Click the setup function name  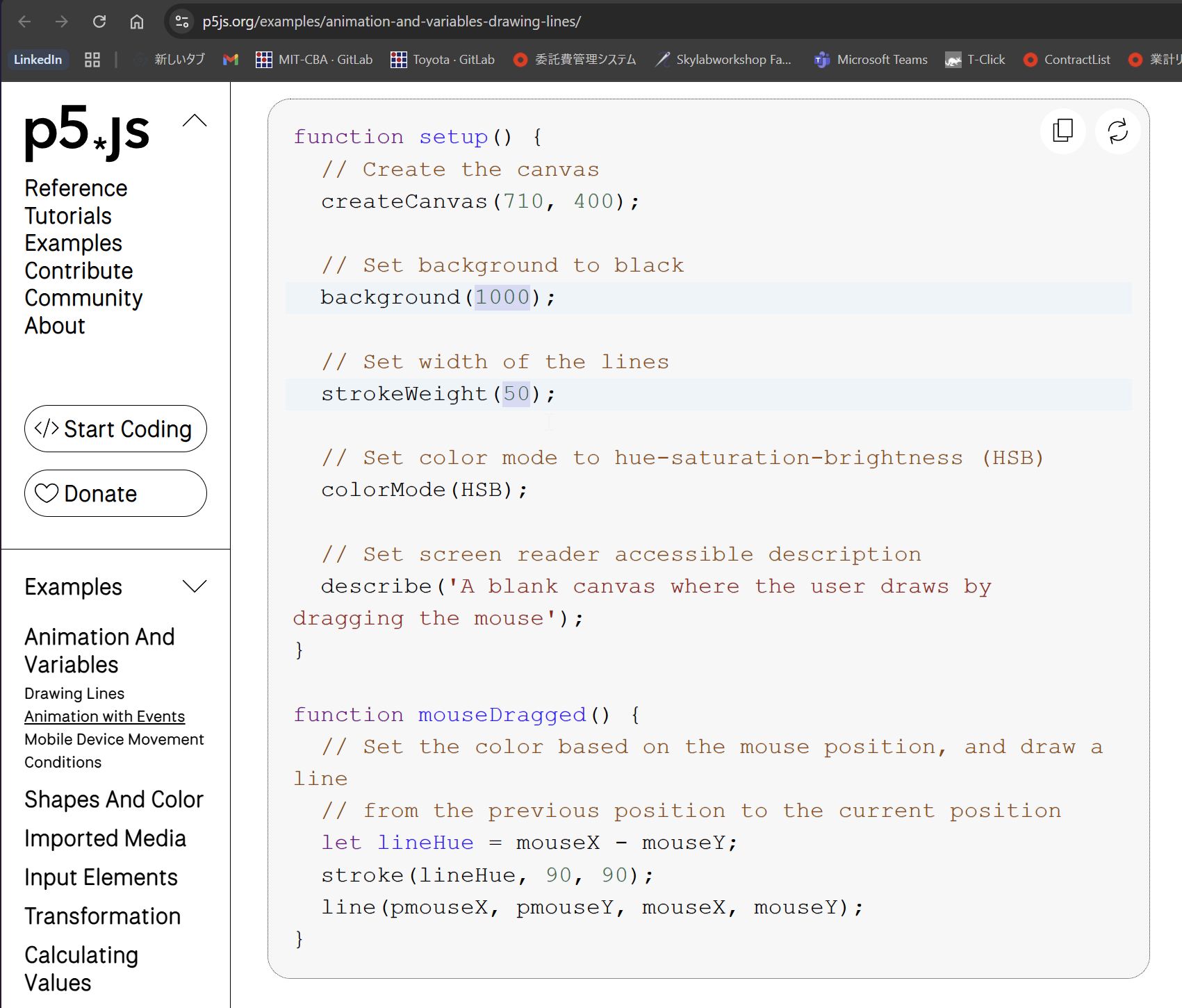453,137
